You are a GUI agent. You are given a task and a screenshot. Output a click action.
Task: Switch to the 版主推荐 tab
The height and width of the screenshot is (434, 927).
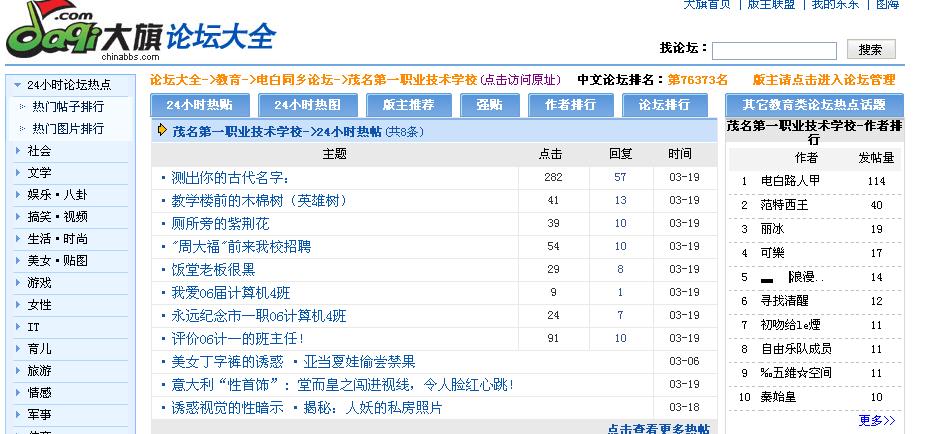click(x=408, y=105)
